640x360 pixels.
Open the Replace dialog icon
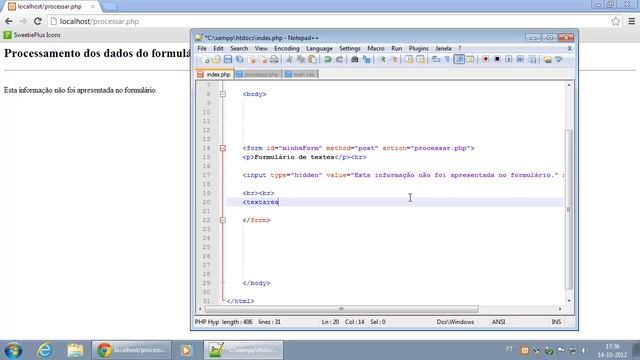click(x=366, y=60)
